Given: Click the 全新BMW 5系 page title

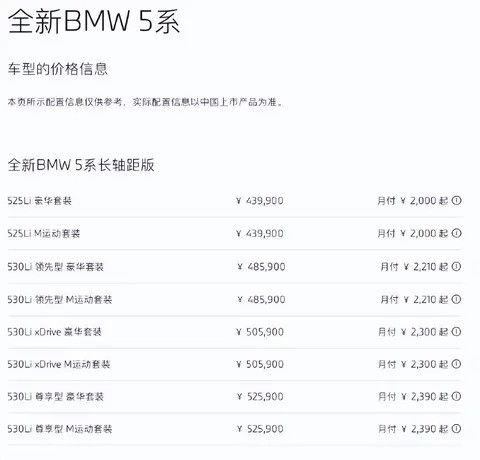Looking at the screenshot, I should (94, 21).
